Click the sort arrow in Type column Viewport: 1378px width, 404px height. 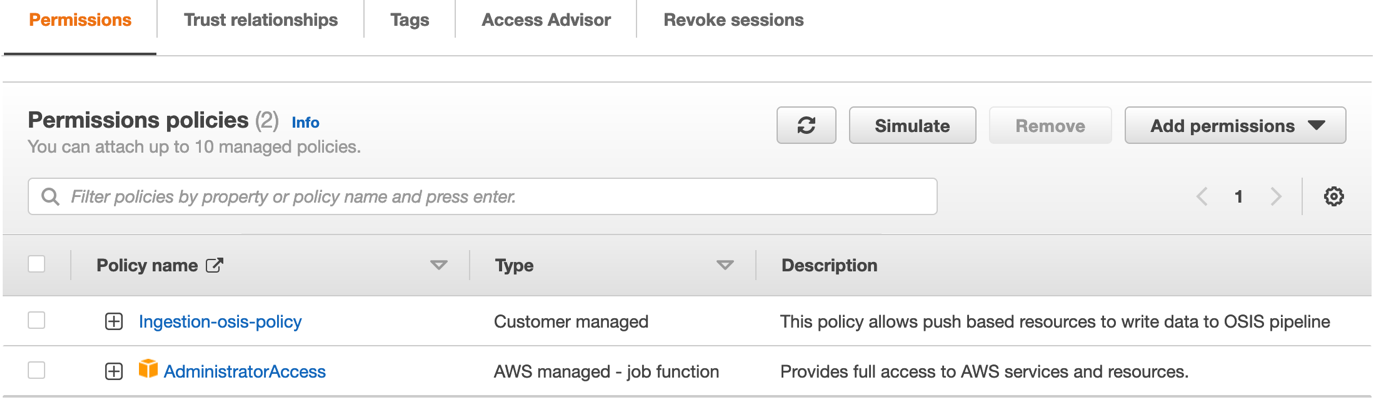(725, 265)
